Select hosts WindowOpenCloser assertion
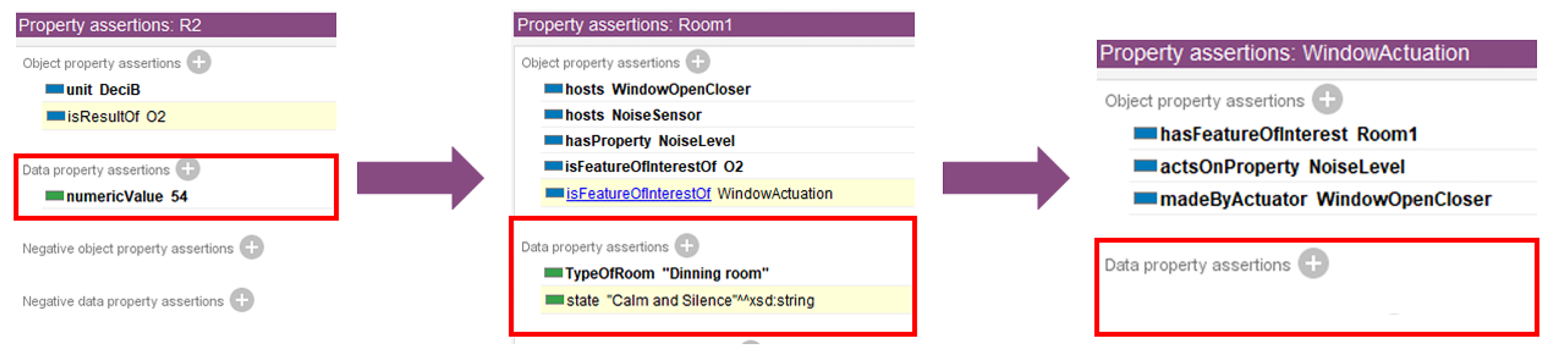Image resolution: width=1568 pixels, height=356 pixels. pyautogui.click(x=658, y=89)
